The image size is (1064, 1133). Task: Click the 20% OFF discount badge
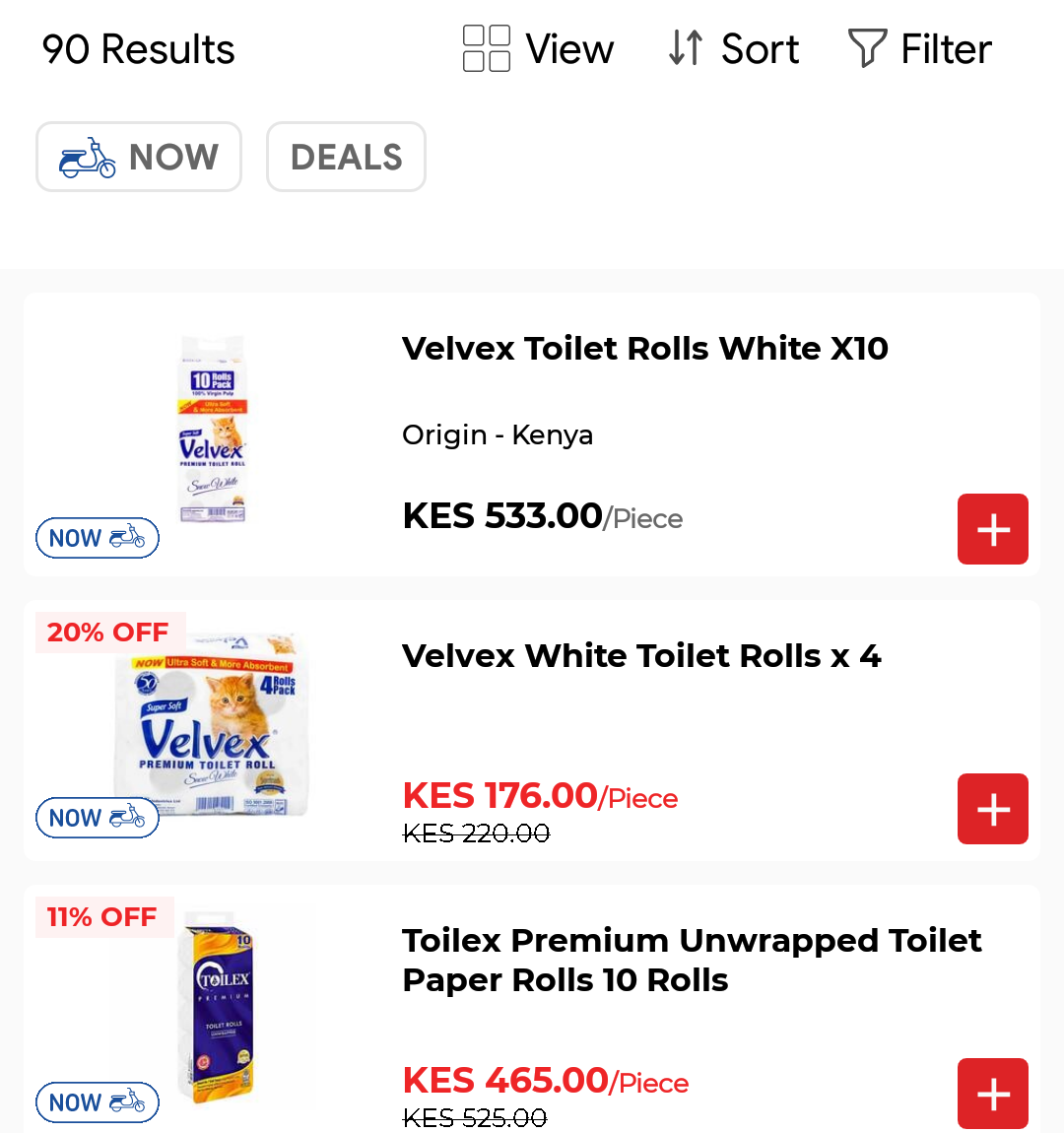point(108,633)
